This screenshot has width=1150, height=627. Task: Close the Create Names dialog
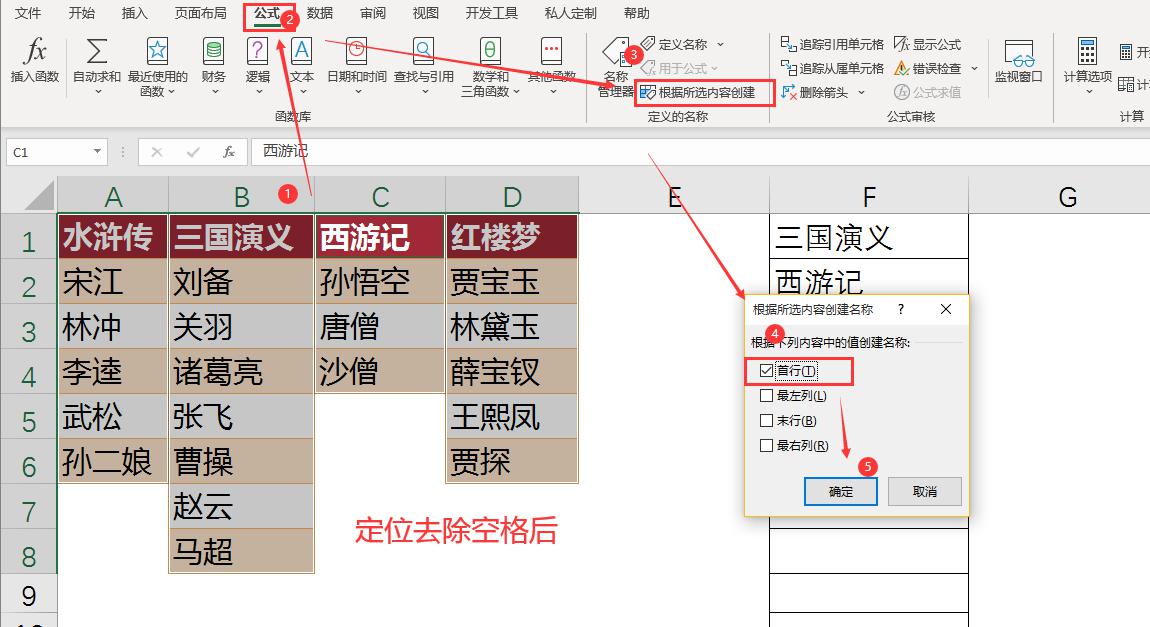(x=946, y=309)
